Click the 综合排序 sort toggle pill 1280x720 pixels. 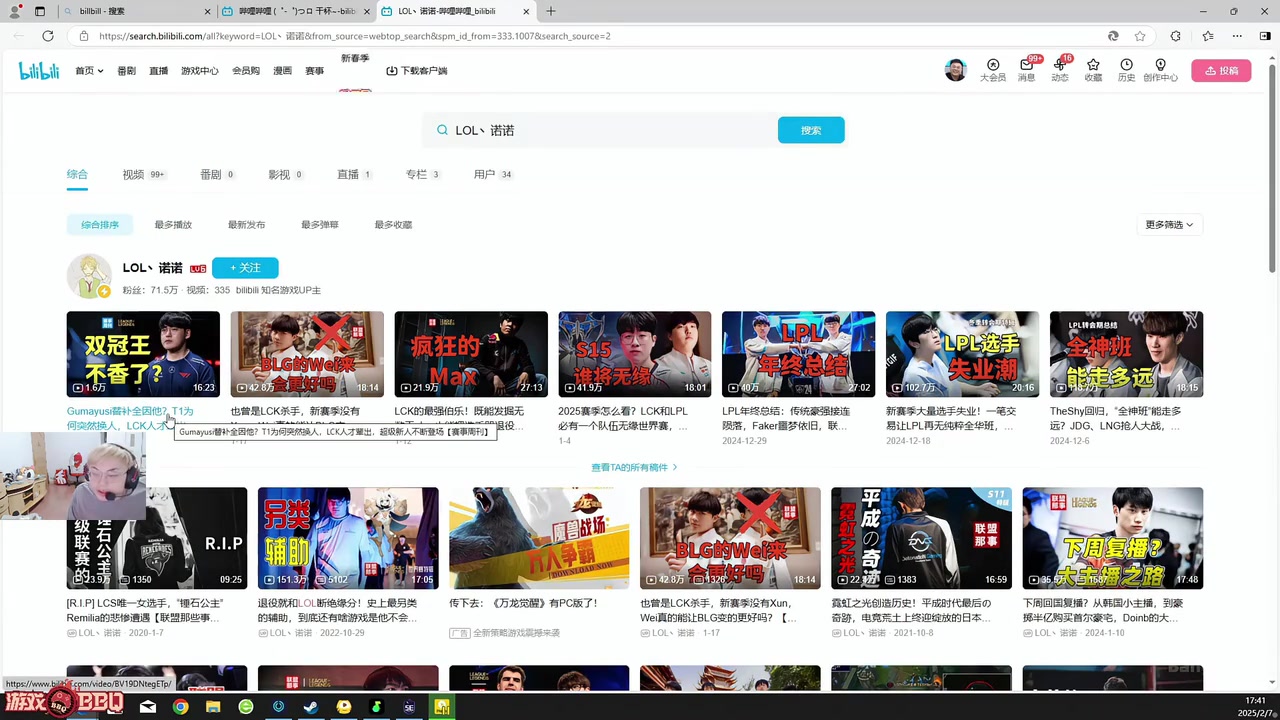pos(99,224)
